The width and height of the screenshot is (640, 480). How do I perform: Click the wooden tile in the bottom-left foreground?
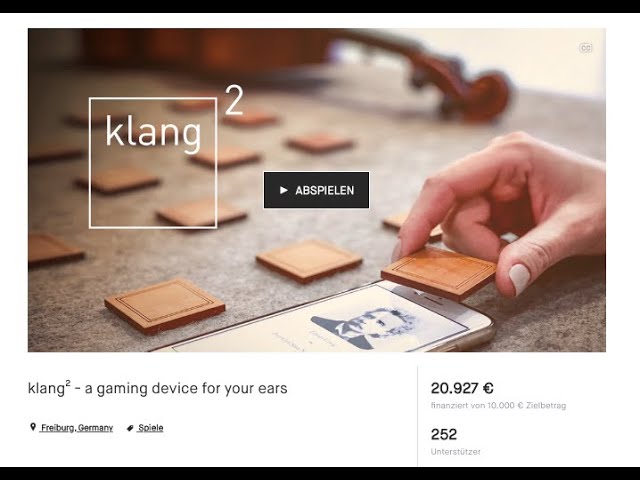tap(164, 306)
